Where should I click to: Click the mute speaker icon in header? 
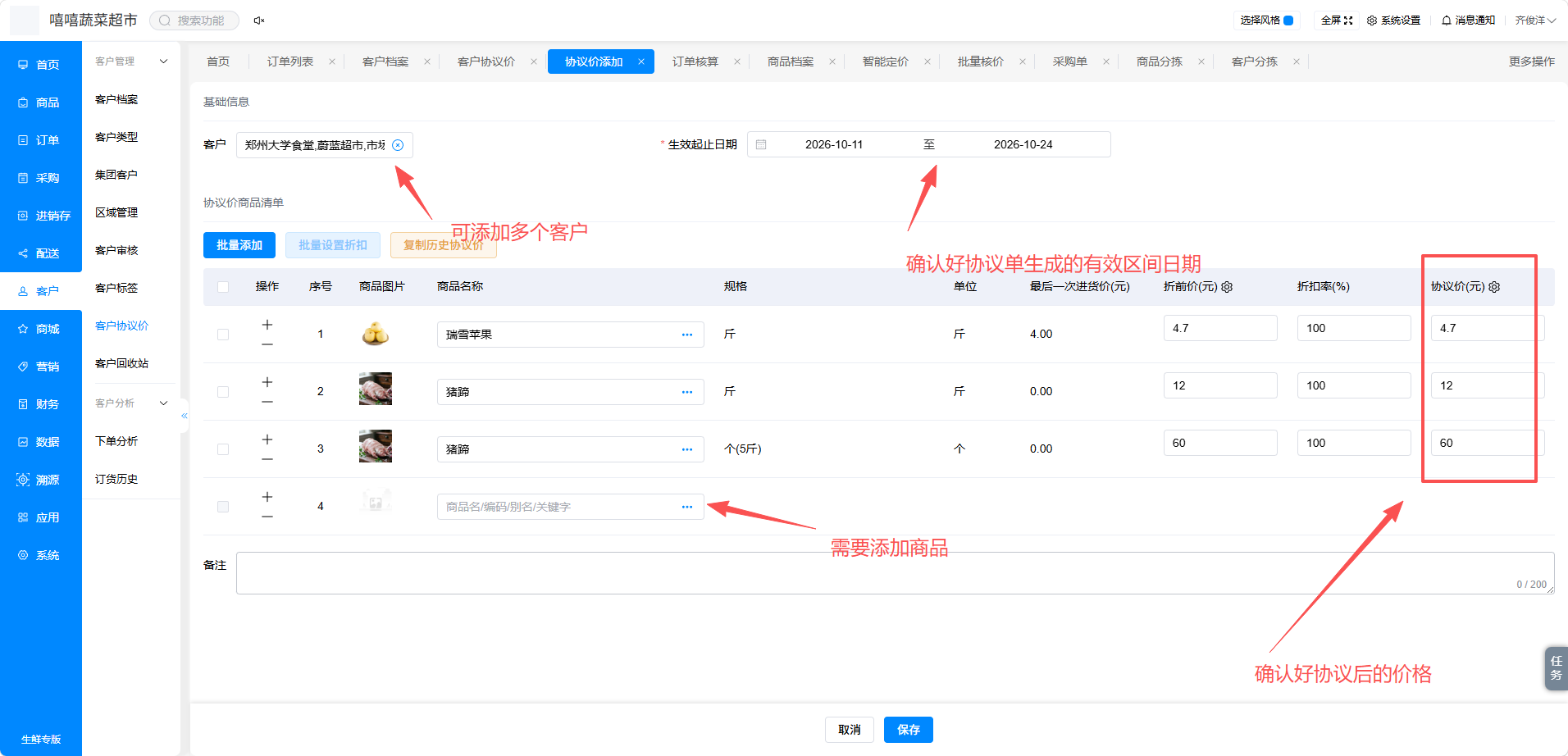point(259,20)
